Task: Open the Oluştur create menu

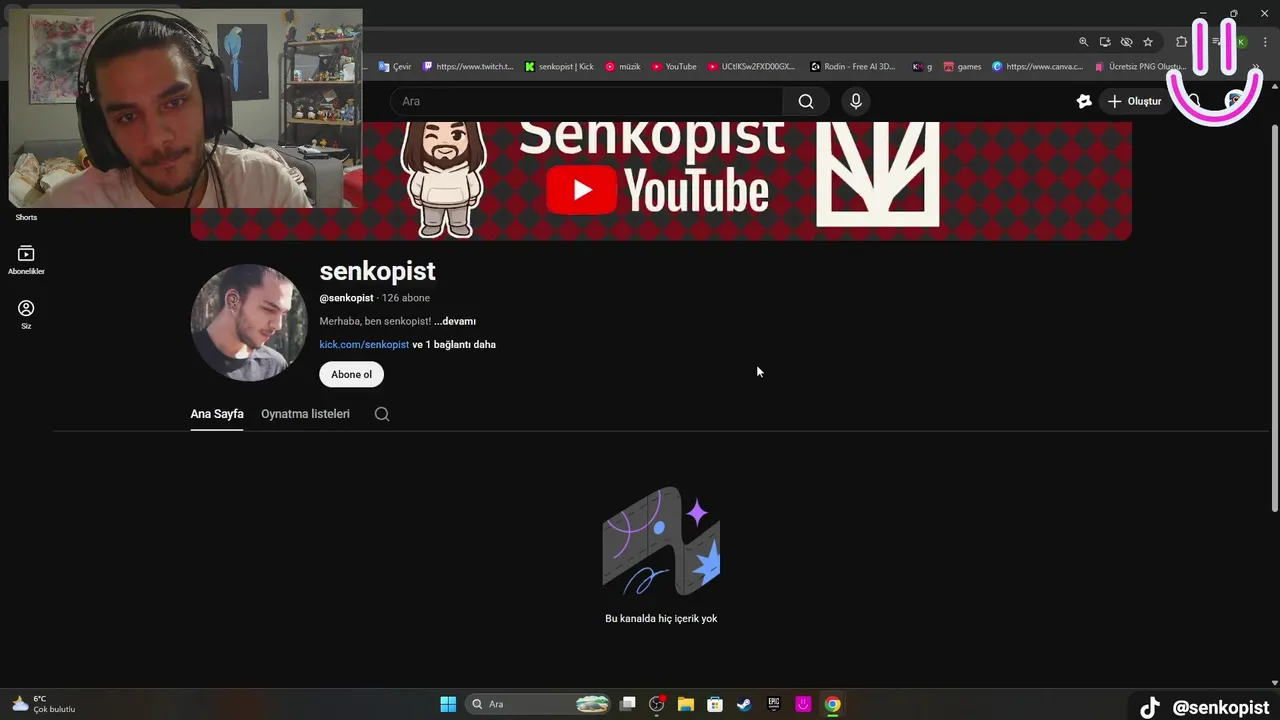Action: point(1135,101)
